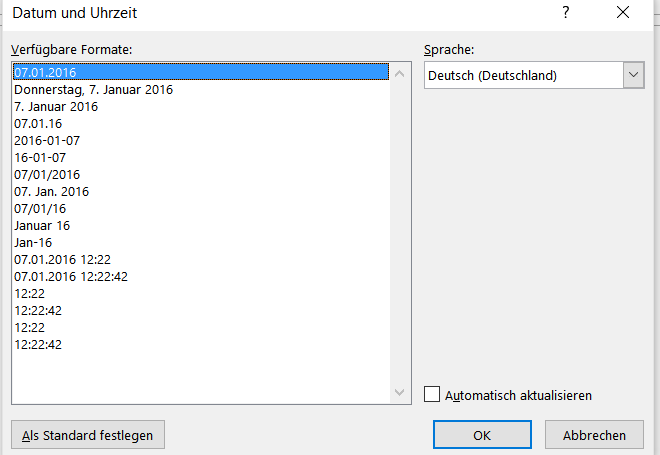This screenshot has height=455, width=660.
Task: Click Als Standard festlegen button
Action: [88, 435]
